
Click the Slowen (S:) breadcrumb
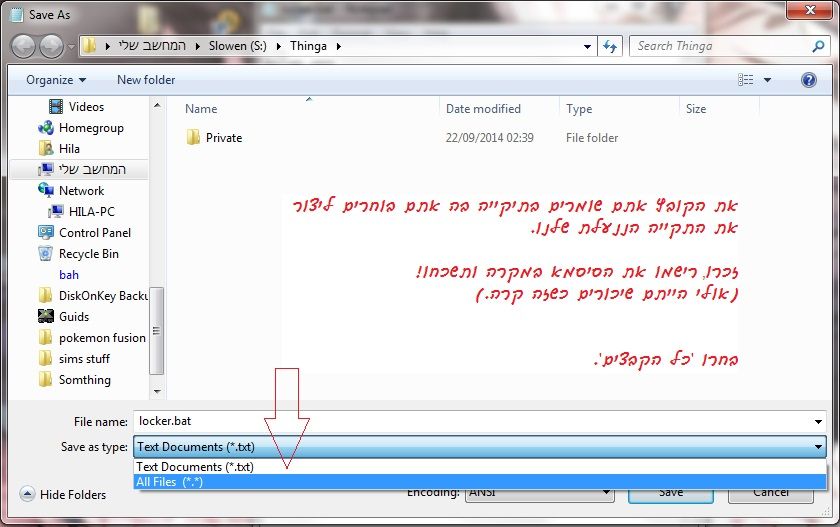tap(238, 46)
